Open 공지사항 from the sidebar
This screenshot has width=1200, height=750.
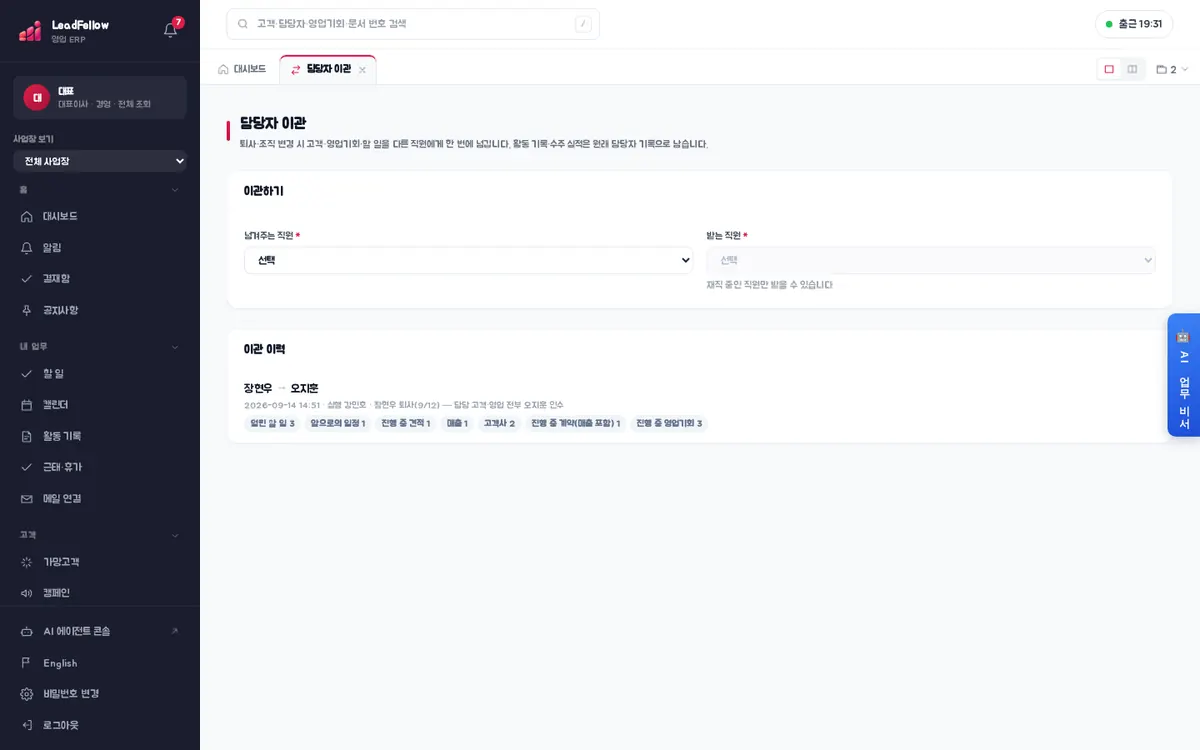[100, 310]
